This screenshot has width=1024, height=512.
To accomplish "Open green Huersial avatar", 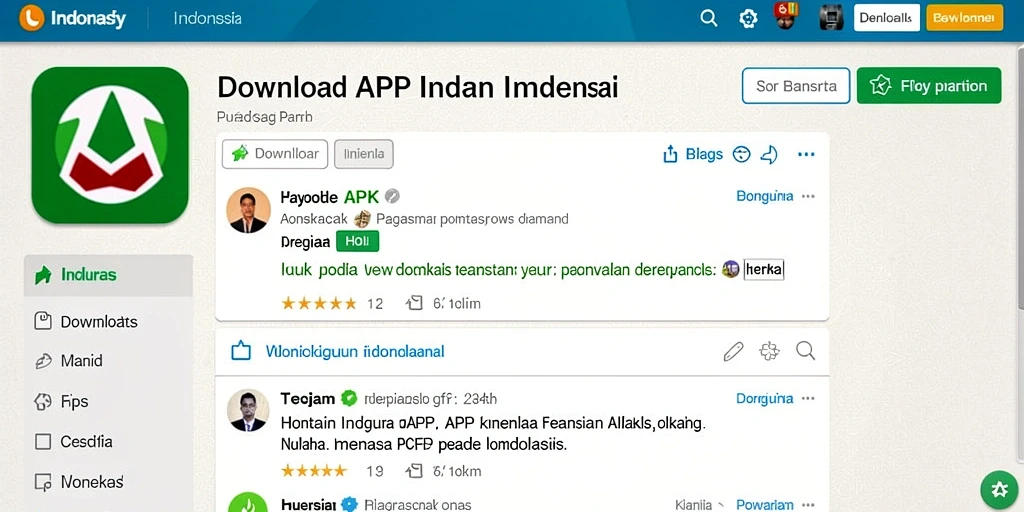I will (248, 502).
